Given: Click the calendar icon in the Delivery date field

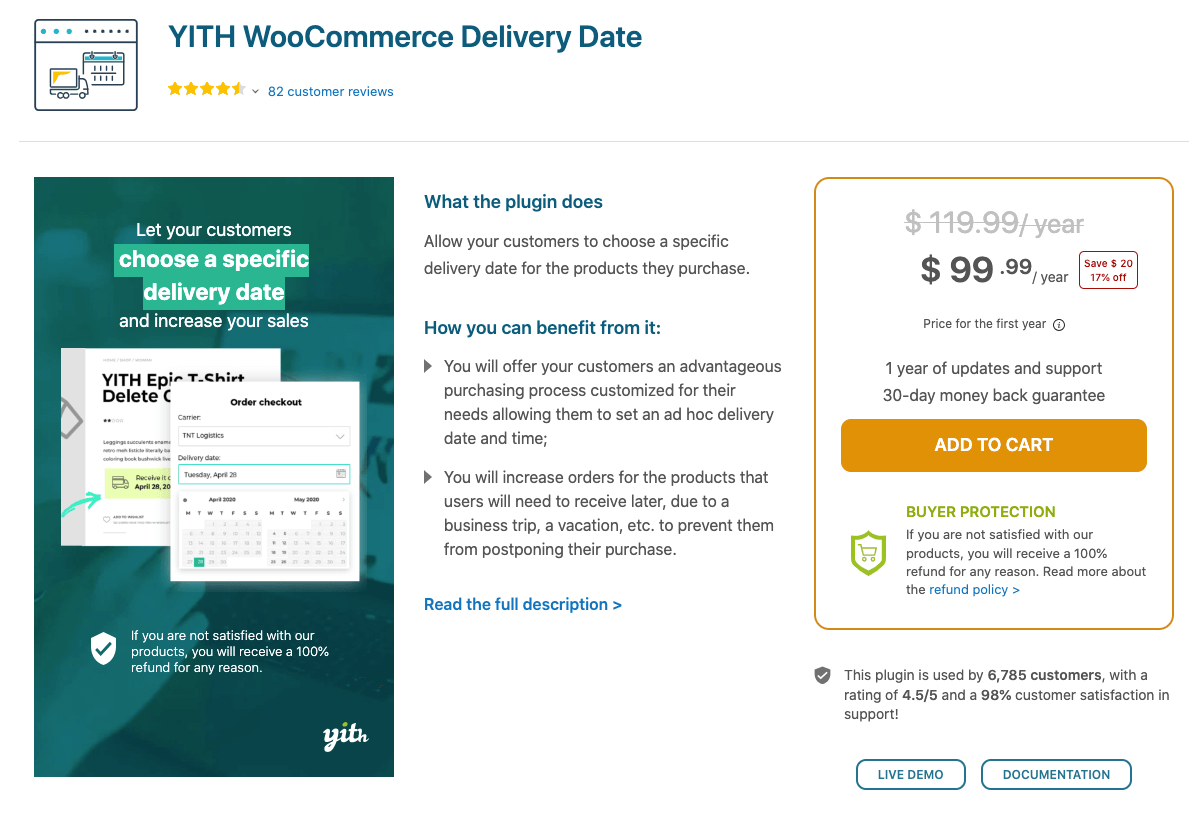Looking at the screenshot, I should 341,474.
